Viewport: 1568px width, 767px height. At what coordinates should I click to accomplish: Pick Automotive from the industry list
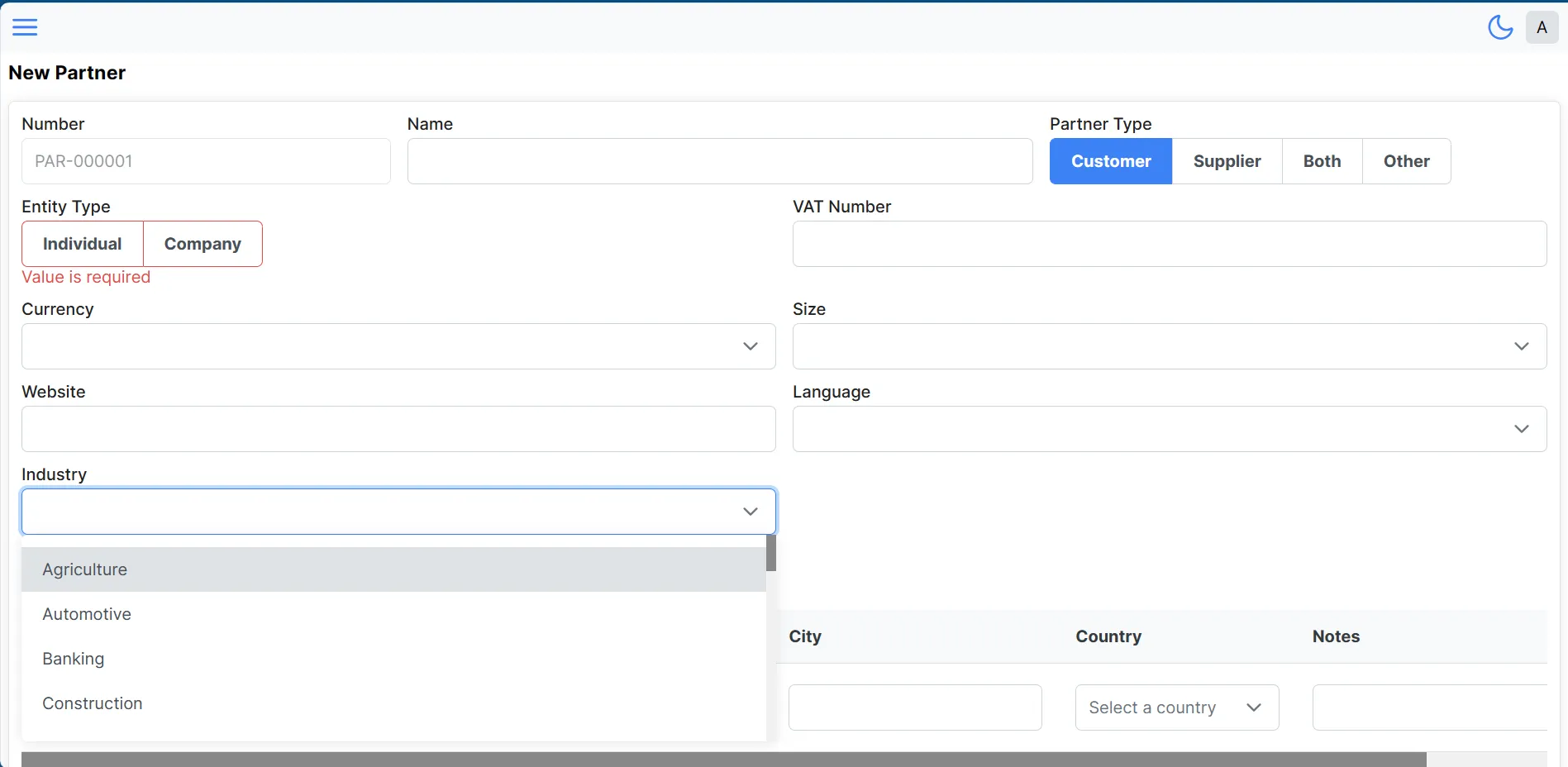coord(87,614)
